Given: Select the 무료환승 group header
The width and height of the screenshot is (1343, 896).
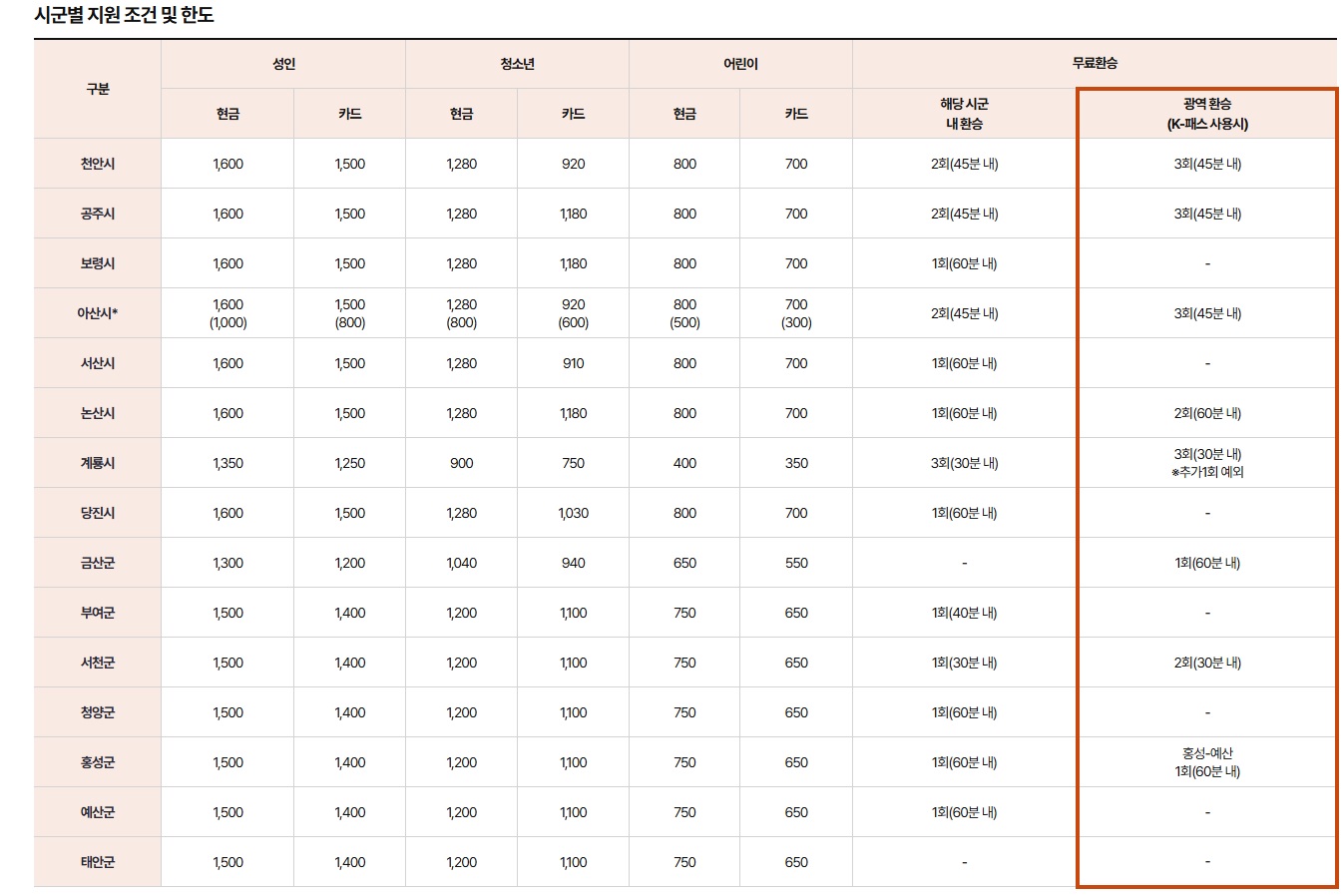Looking at the screenshot, I should click(x=1095, y=63).
